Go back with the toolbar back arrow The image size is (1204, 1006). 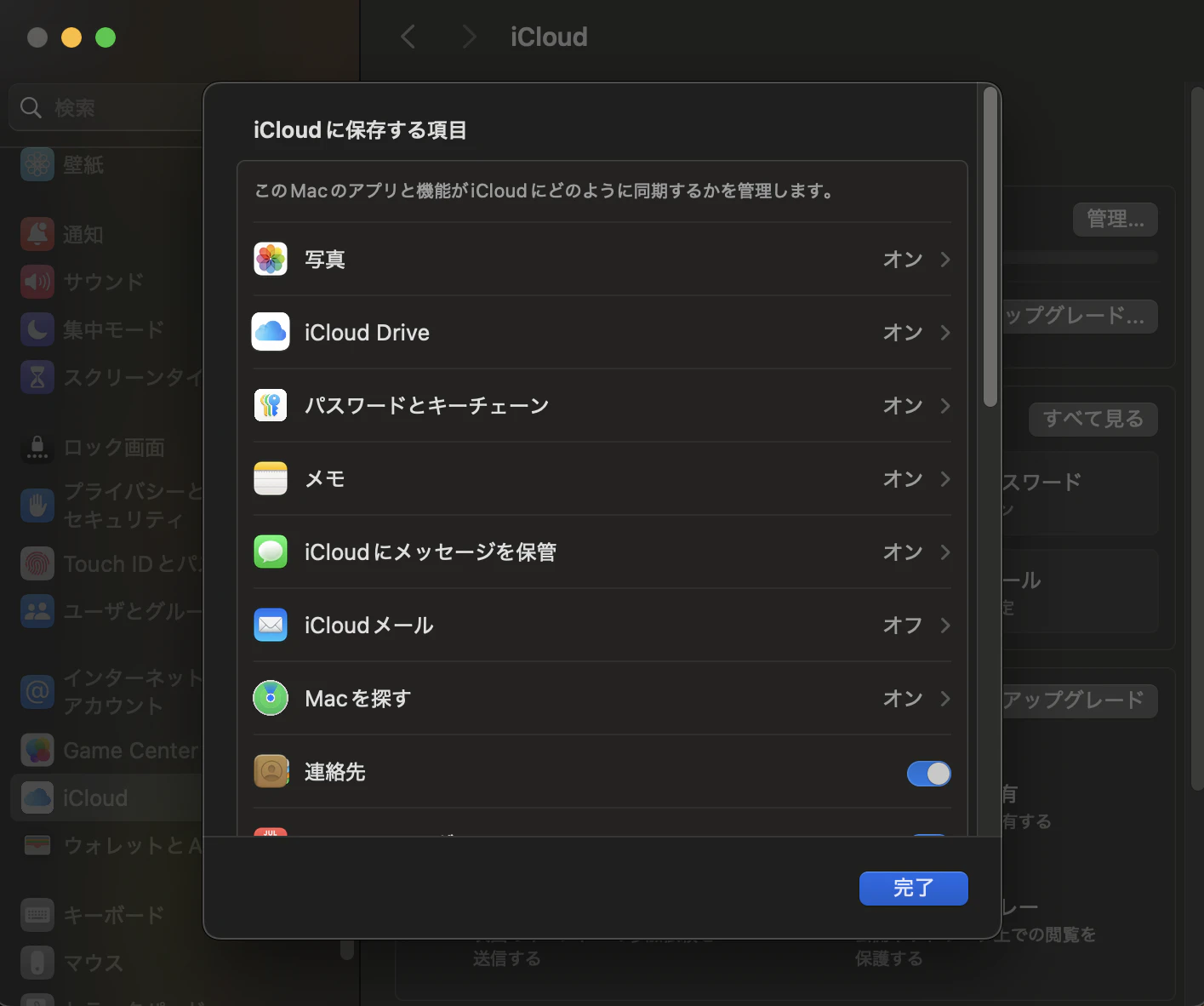click(x=408, y=37)
